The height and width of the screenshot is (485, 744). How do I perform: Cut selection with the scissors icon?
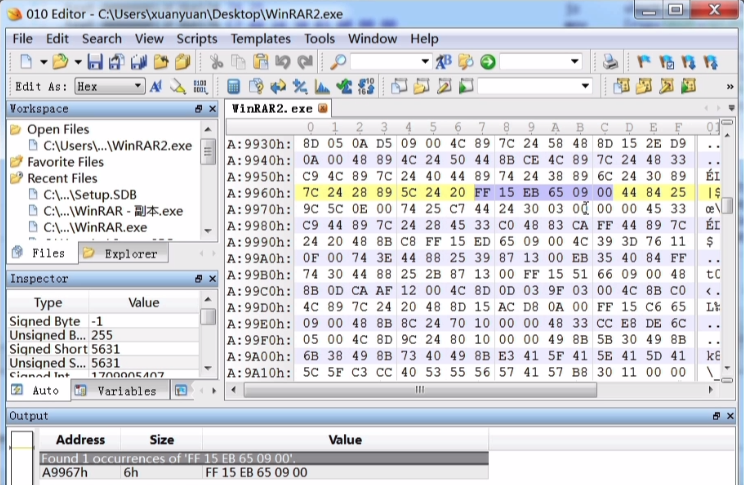(x=216, y=62)
